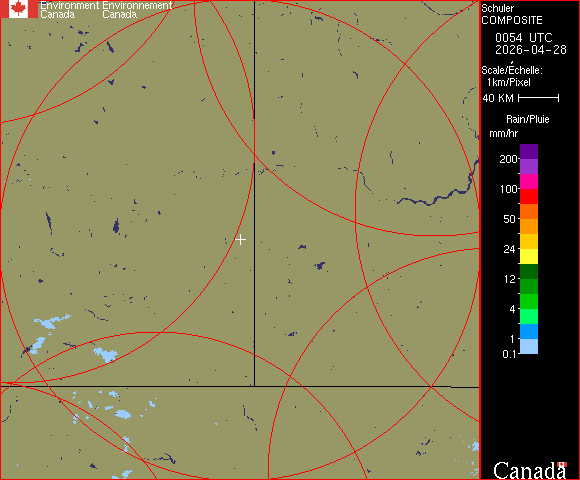Click the white crosshair radar site marker
The image size is (580, 480).
coord(240,240)
